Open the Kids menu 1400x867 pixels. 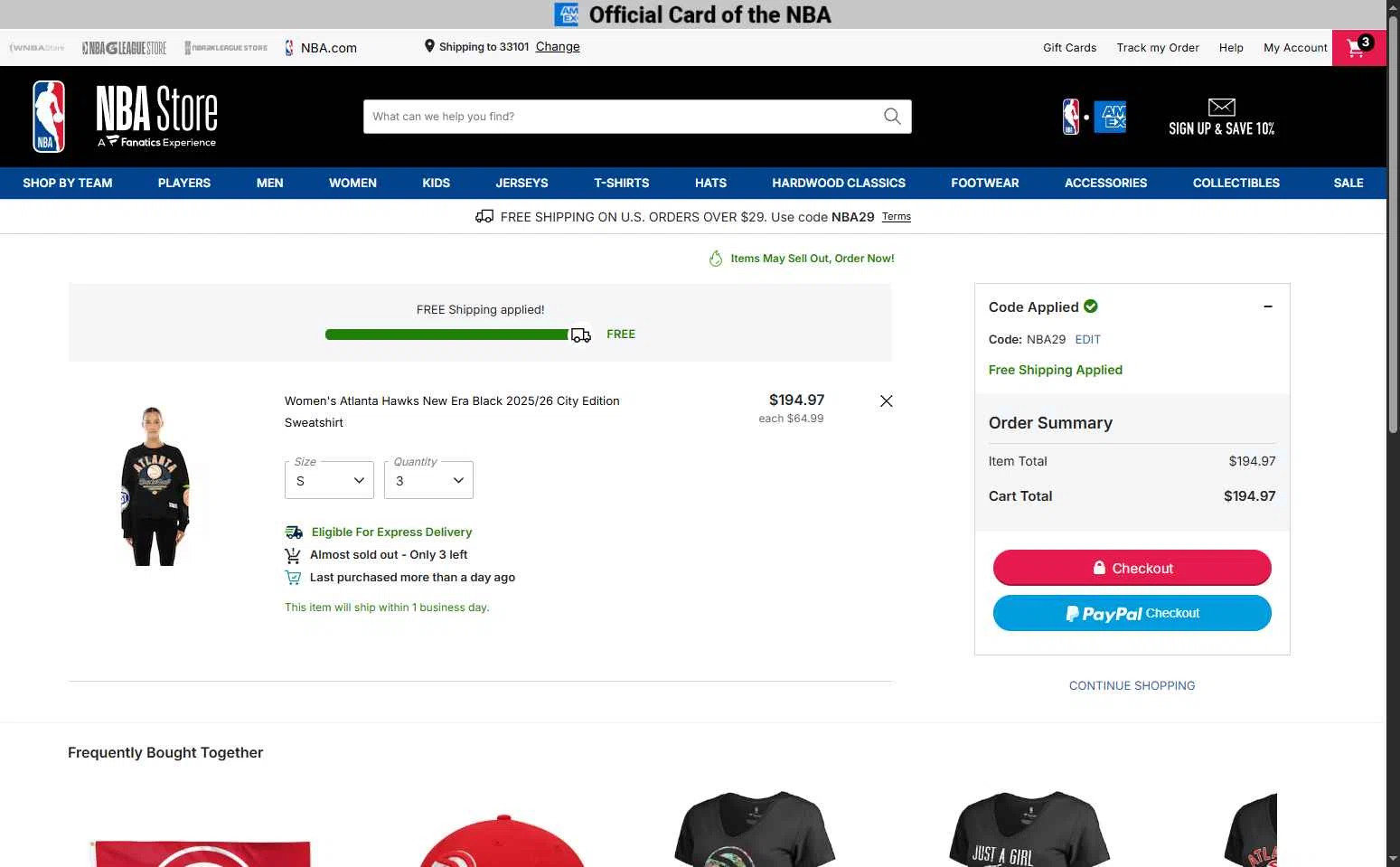click(437, 183)
